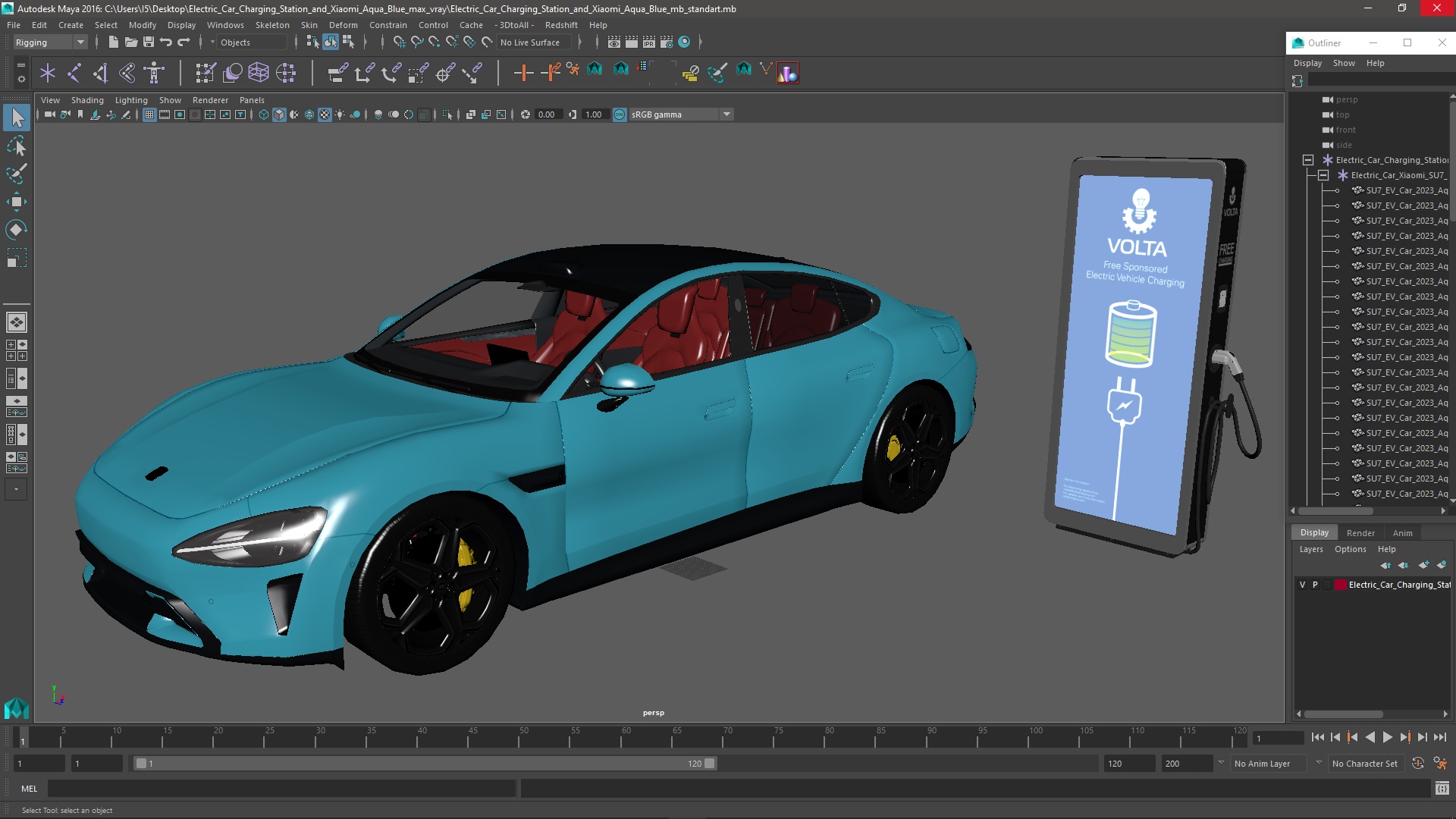Toggle smooth shade all in viewport
Viewport: 1456px width, 819px height.
coord(279,115)
